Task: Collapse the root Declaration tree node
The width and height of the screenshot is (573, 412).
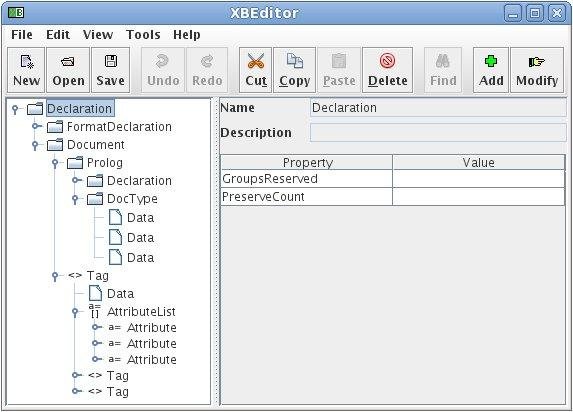Action: pos(15,109)
